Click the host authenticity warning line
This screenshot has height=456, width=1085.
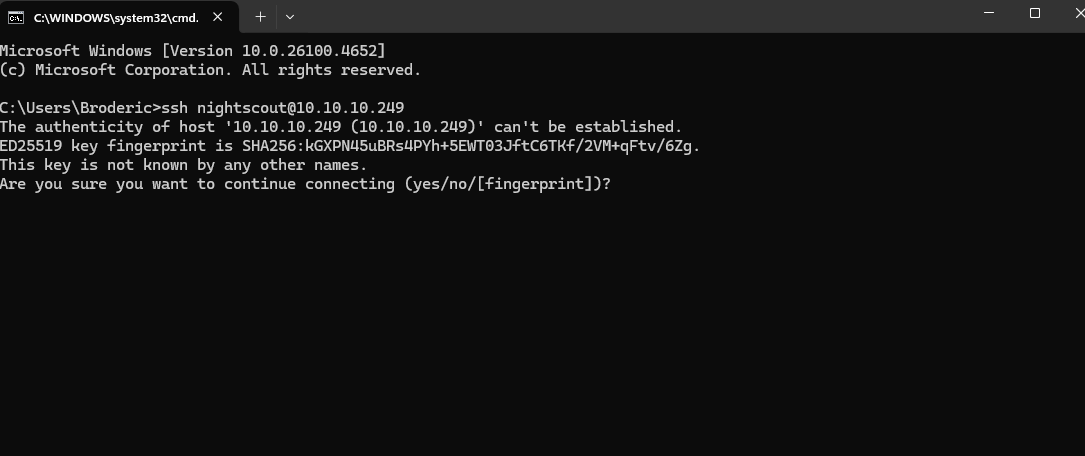[340, 127]
